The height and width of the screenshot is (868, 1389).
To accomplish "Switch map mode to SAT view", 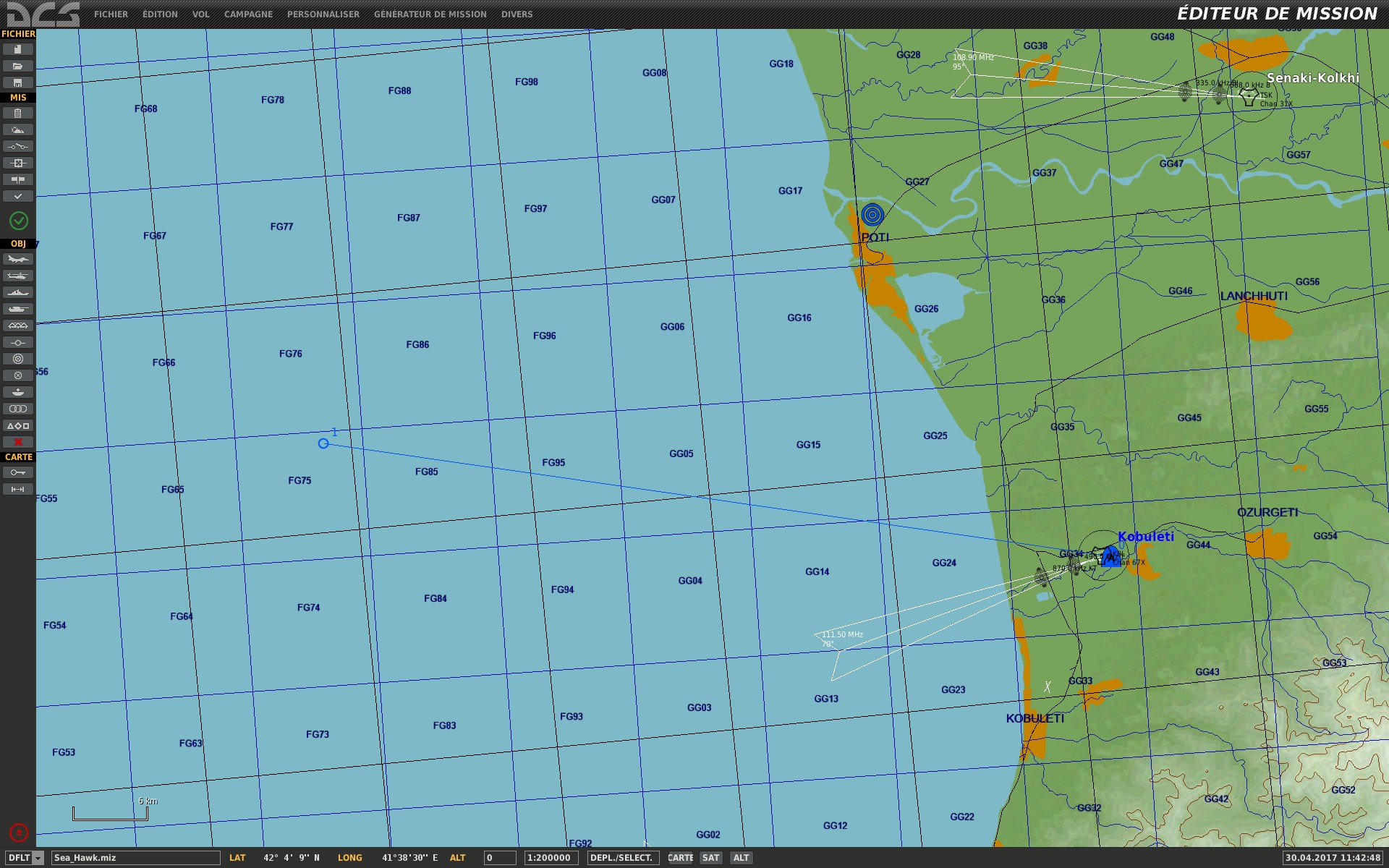I will 710,858.
